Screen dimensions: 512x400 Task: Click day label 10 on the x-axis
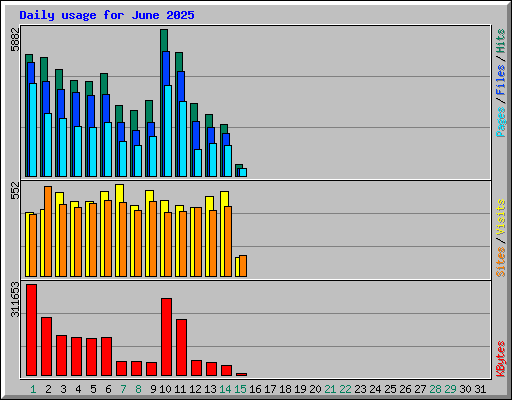[x=165, y=389]
